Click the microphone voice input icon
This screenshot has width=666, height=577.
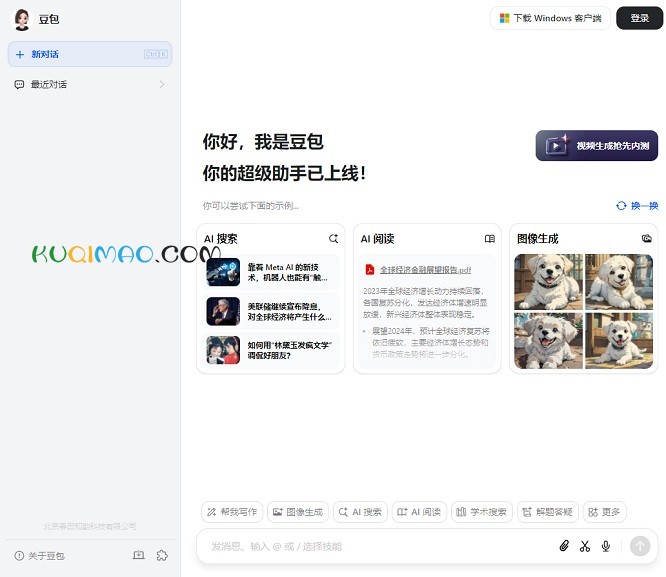(x=606, y=546)
